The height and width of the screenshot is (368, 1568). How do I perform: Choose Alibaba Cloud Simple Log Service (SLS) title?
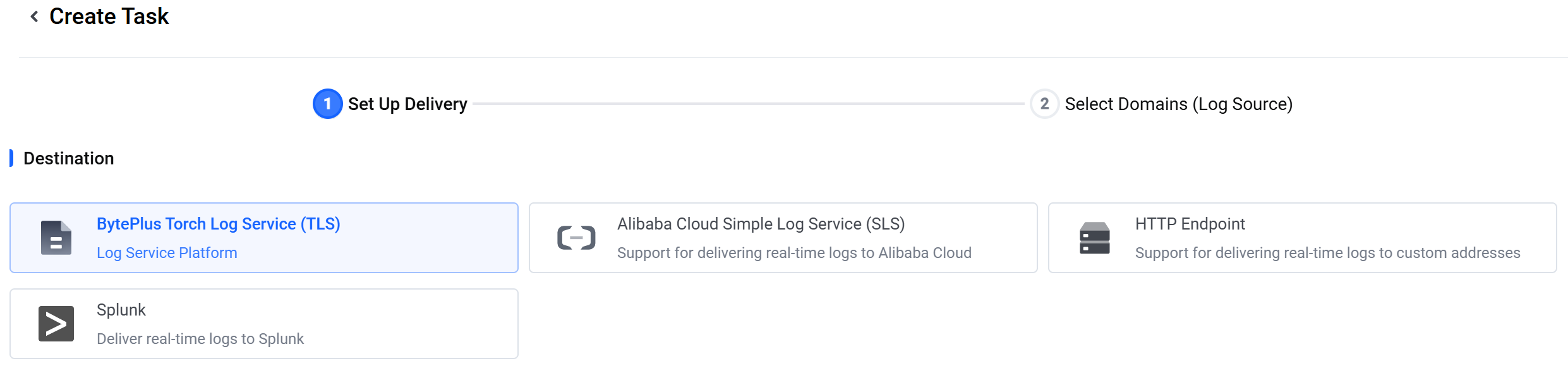pyautogui.click(x=761, y=224)
